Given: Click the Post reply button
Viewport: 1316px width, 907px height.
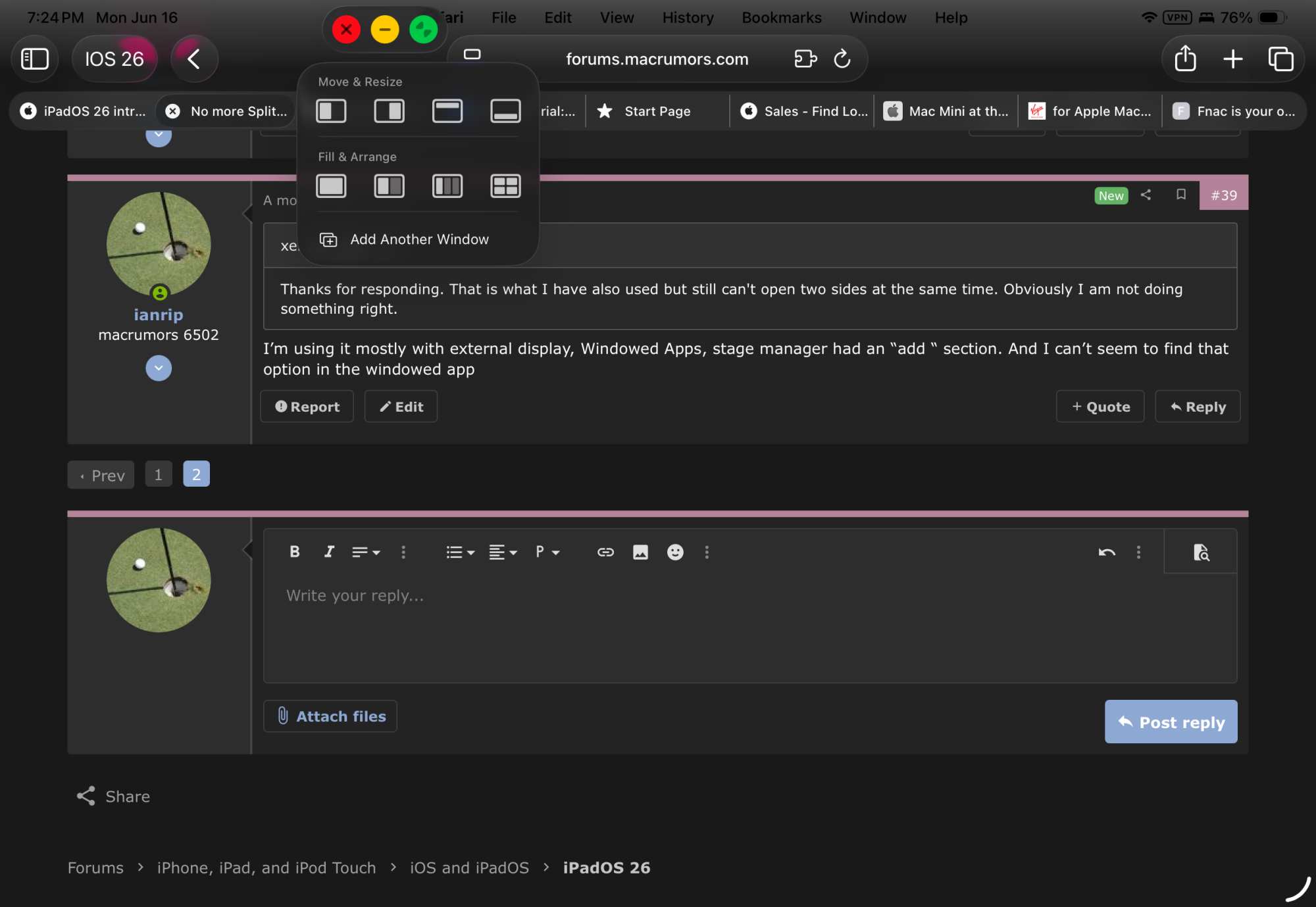Looking at the screenshot, I should (x=1171, y=722).
